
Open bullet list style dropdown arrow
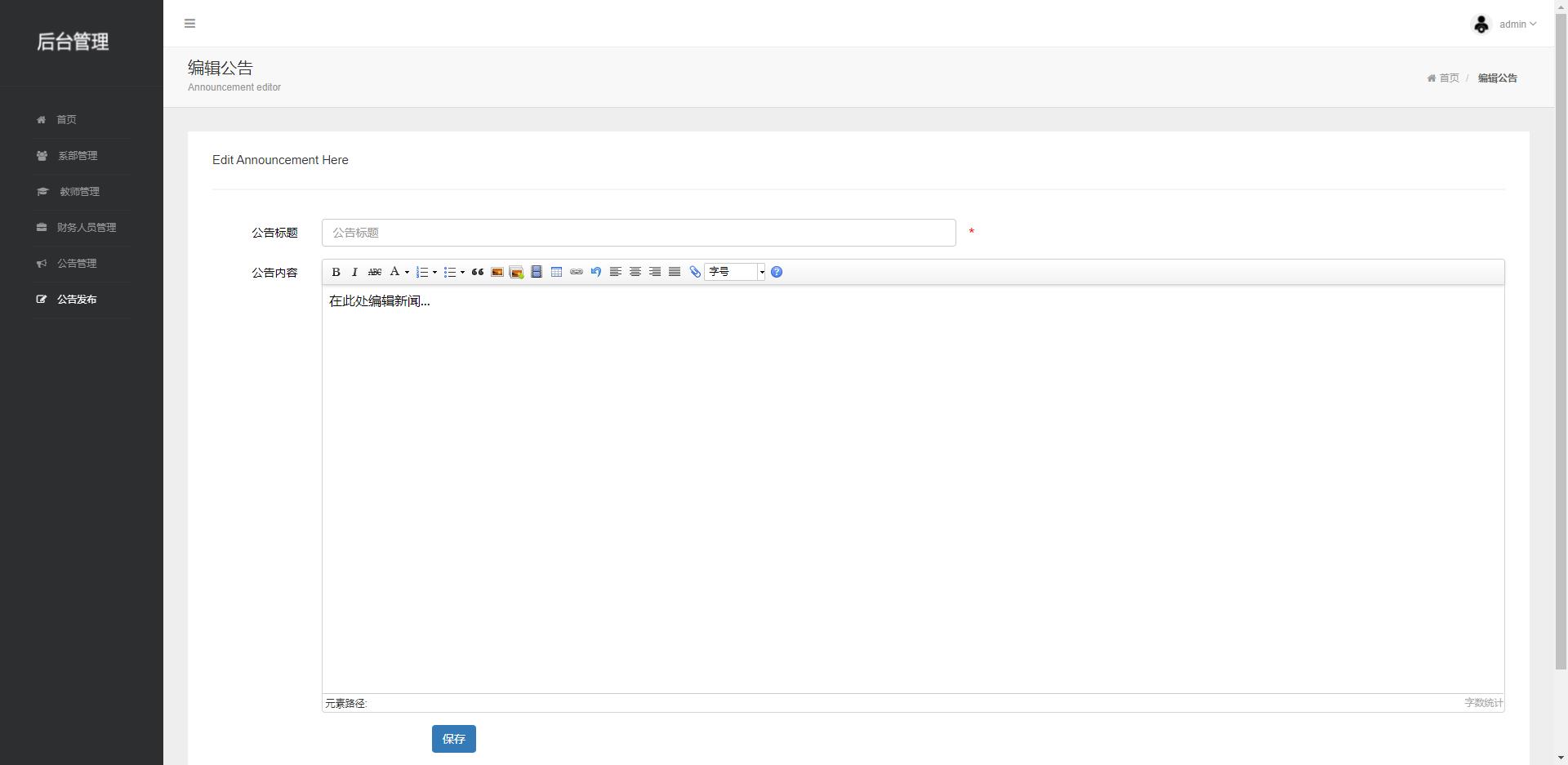tap(462, 272)
